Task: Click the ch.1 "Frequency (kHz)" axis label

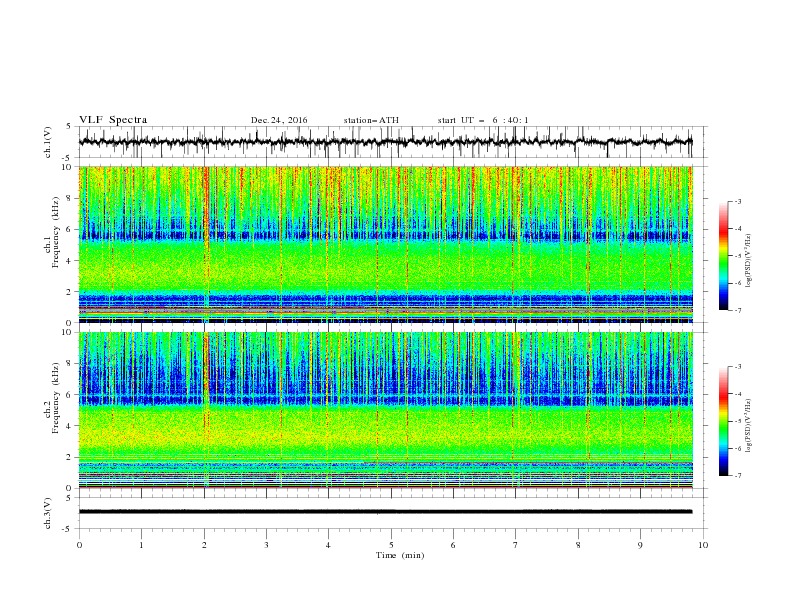Action: [x=56, y=230]
